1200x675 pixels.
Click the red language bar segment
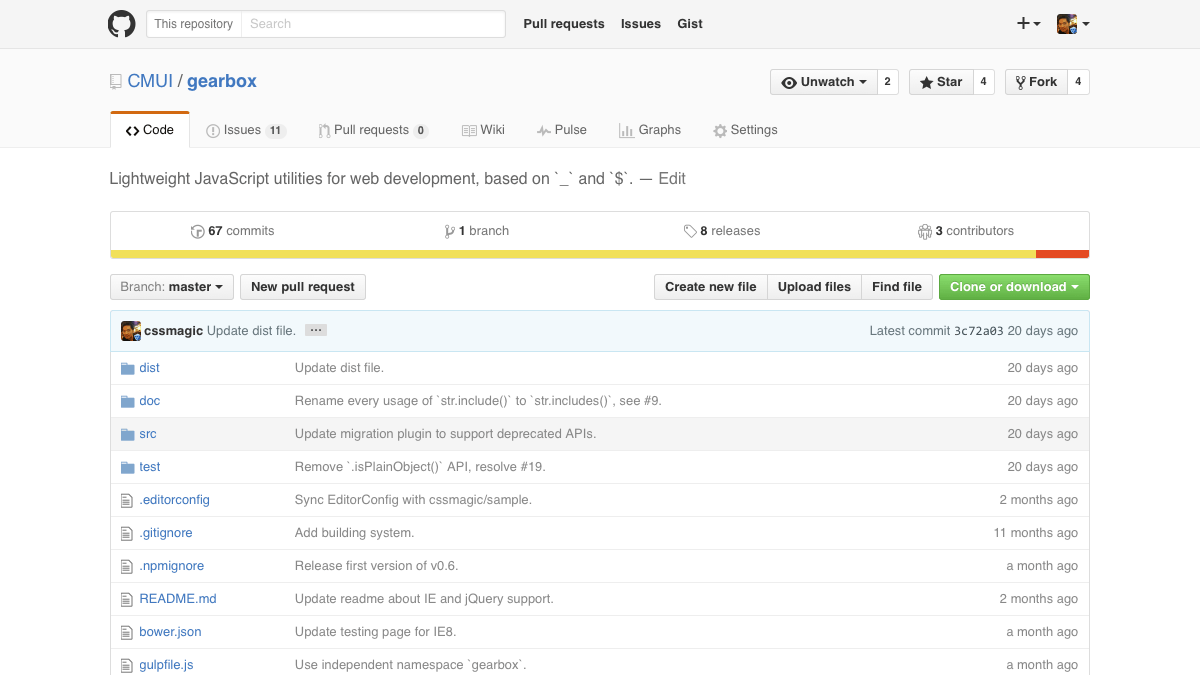pos(1063,254)
